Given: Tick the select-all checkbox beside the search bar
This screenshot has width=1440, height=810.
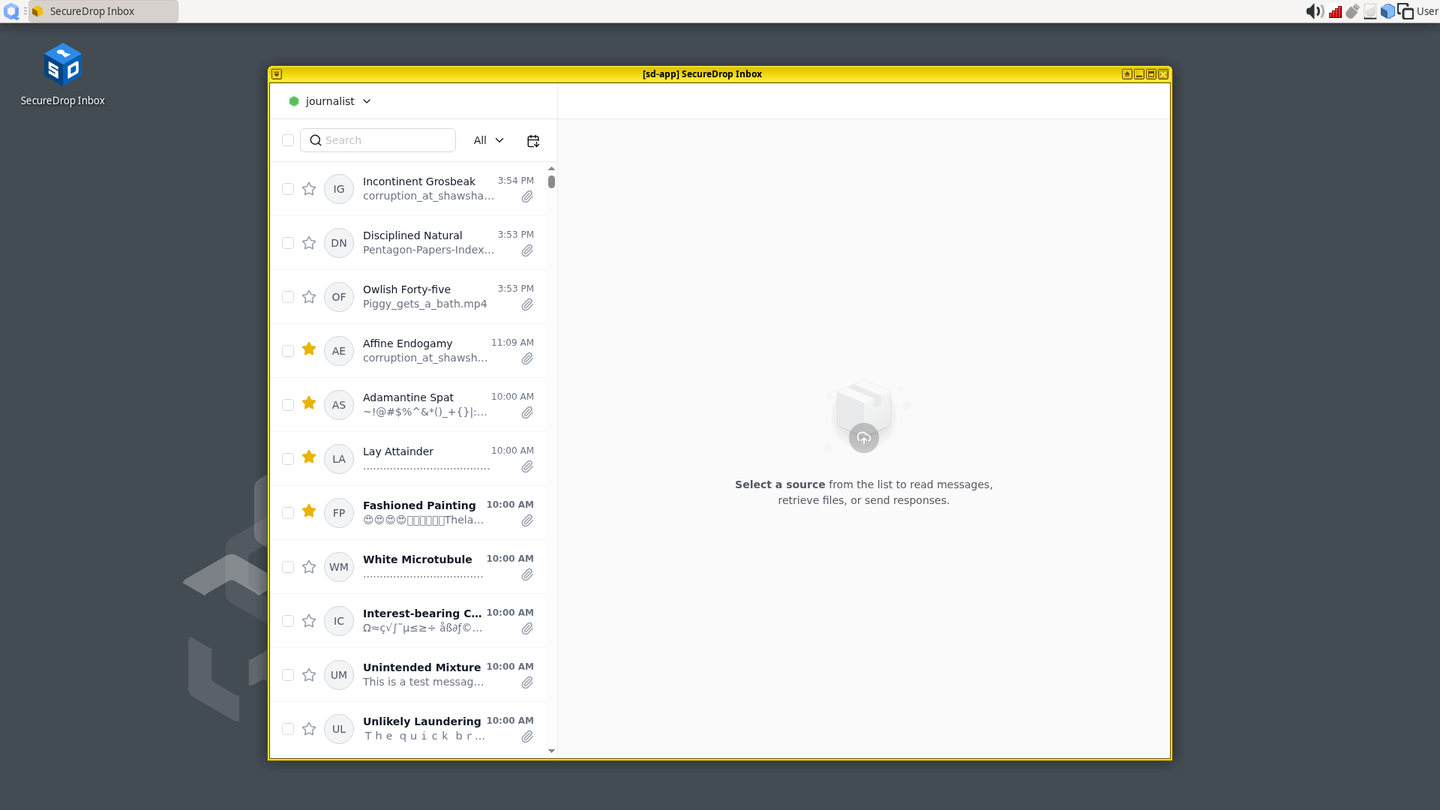Looking at the screenshot, I should (x=288, y=140).
